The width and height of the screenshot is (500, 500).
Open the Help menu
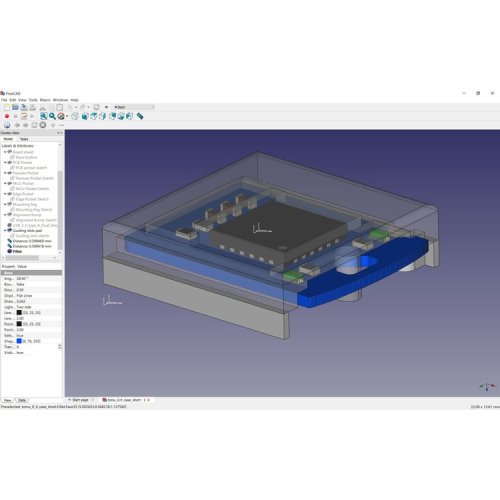point(74,100)
